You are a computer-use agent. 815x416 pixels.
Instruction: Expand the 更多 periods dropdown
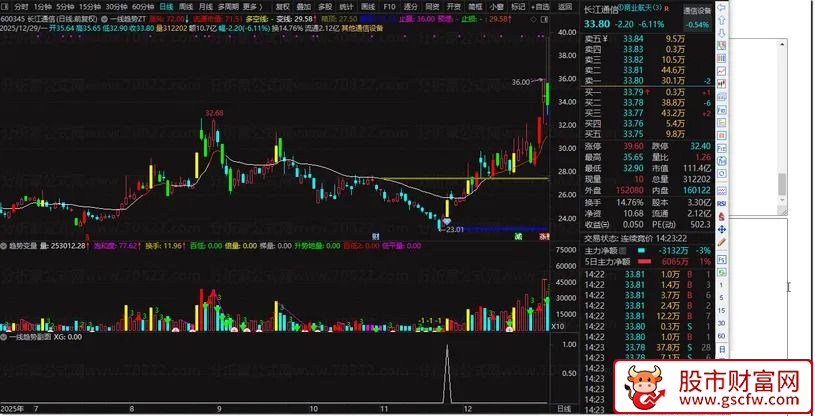point(253,7)
